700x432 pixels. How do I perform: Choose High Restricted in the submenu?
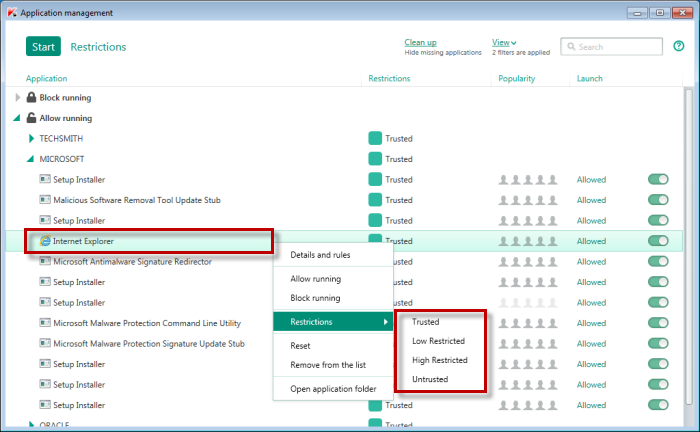(440, 360)
